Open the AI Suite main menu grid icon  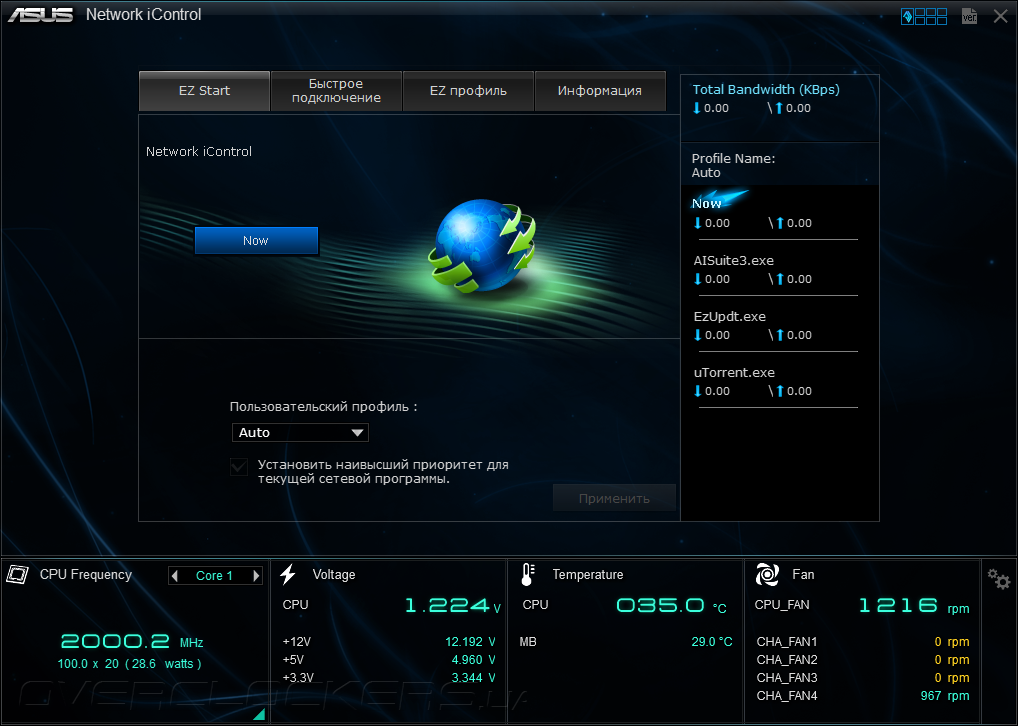(x=924, y=16)
